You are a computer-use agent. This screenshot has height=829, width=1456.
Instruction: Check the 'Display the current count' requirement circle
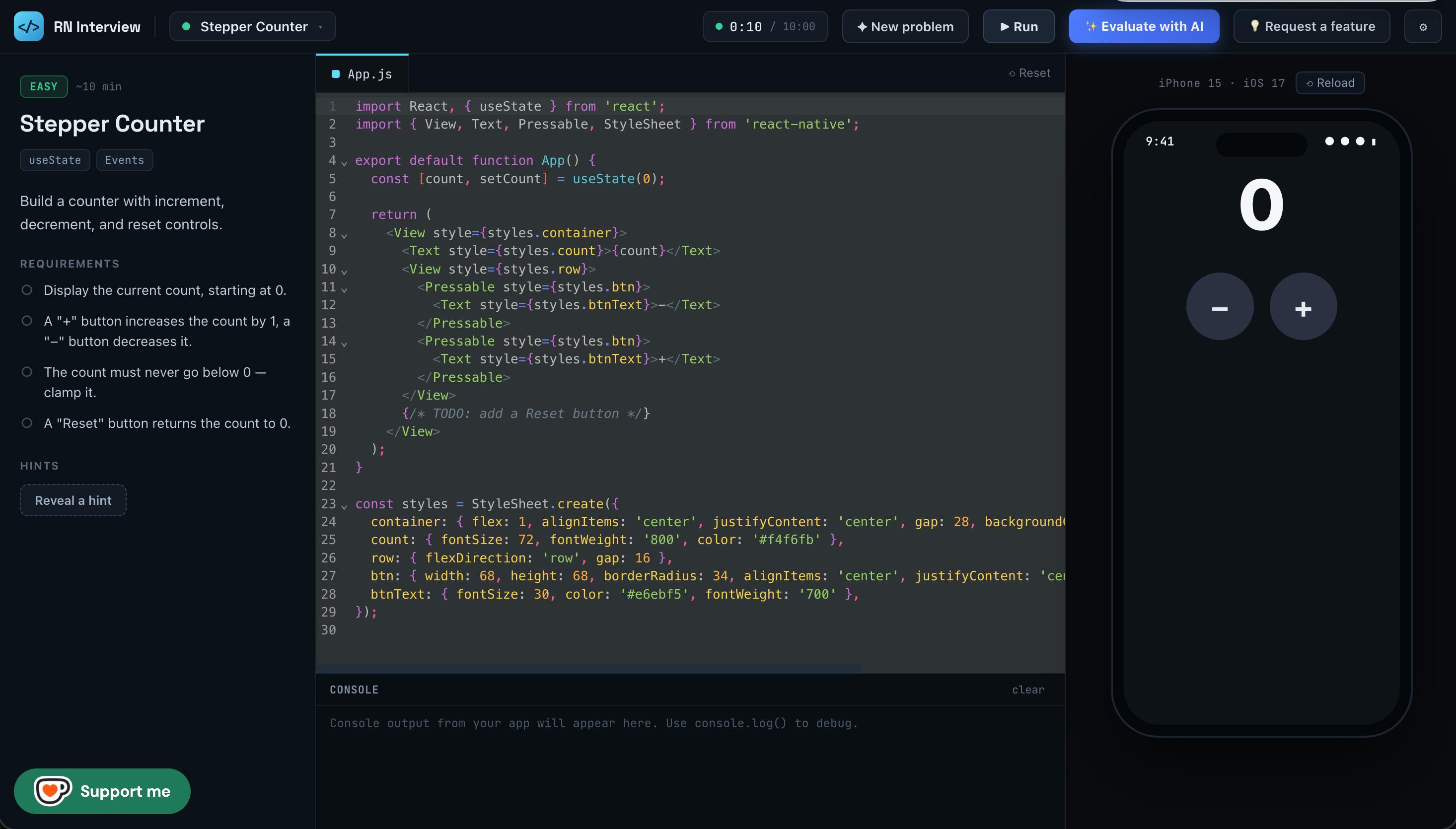(x=27, y=290)
